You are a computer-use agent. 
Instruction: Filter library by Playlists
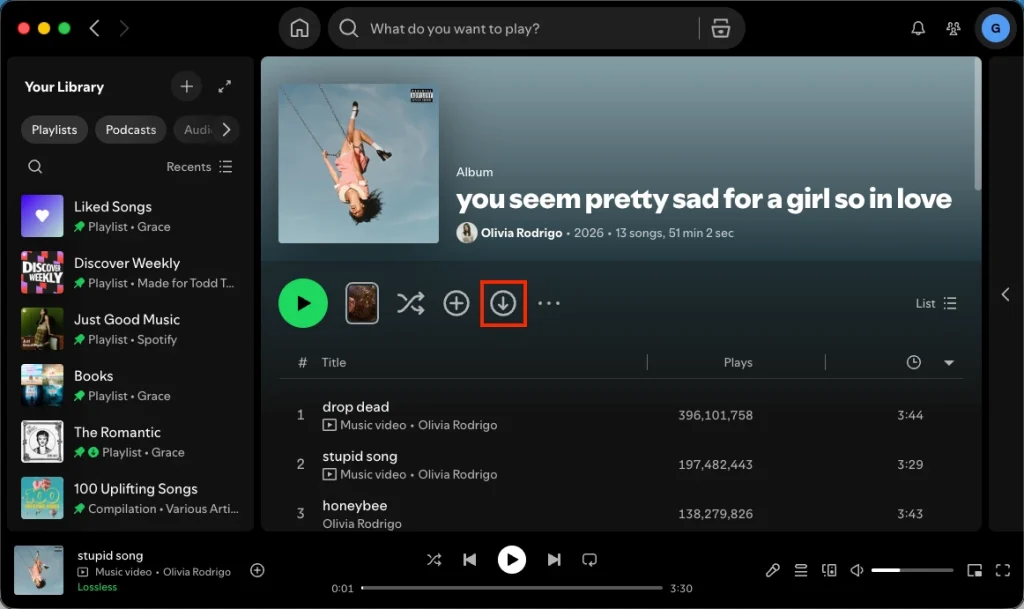(54, 129)
